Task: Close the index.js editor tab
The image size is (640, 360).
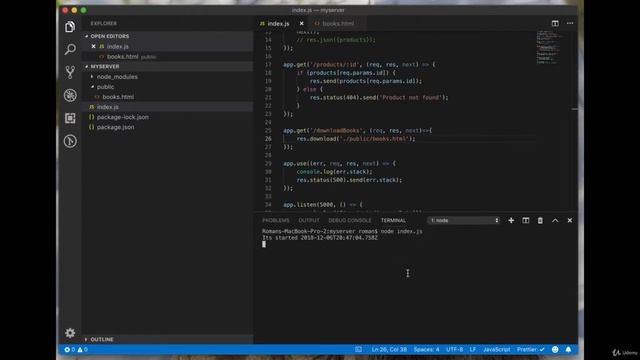Action: point(302,24)
